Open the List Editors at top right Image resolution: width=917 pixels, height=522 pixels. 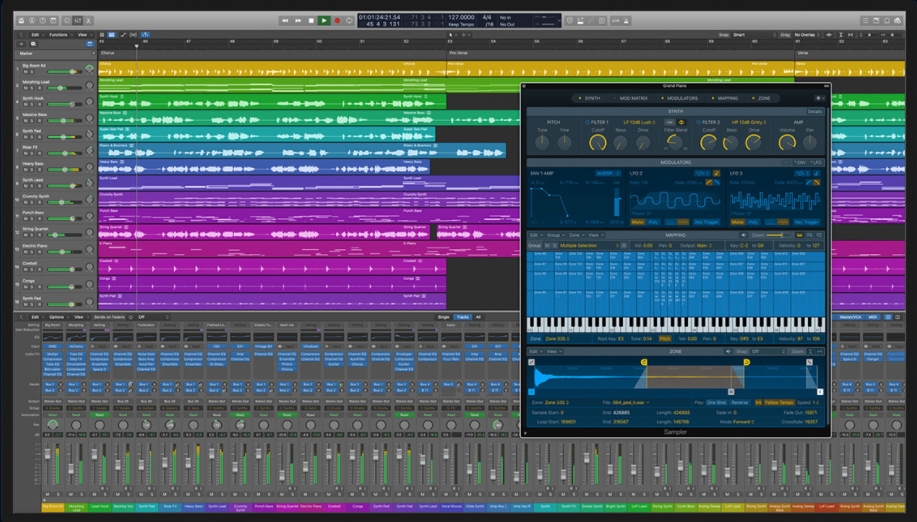(865, 20)
